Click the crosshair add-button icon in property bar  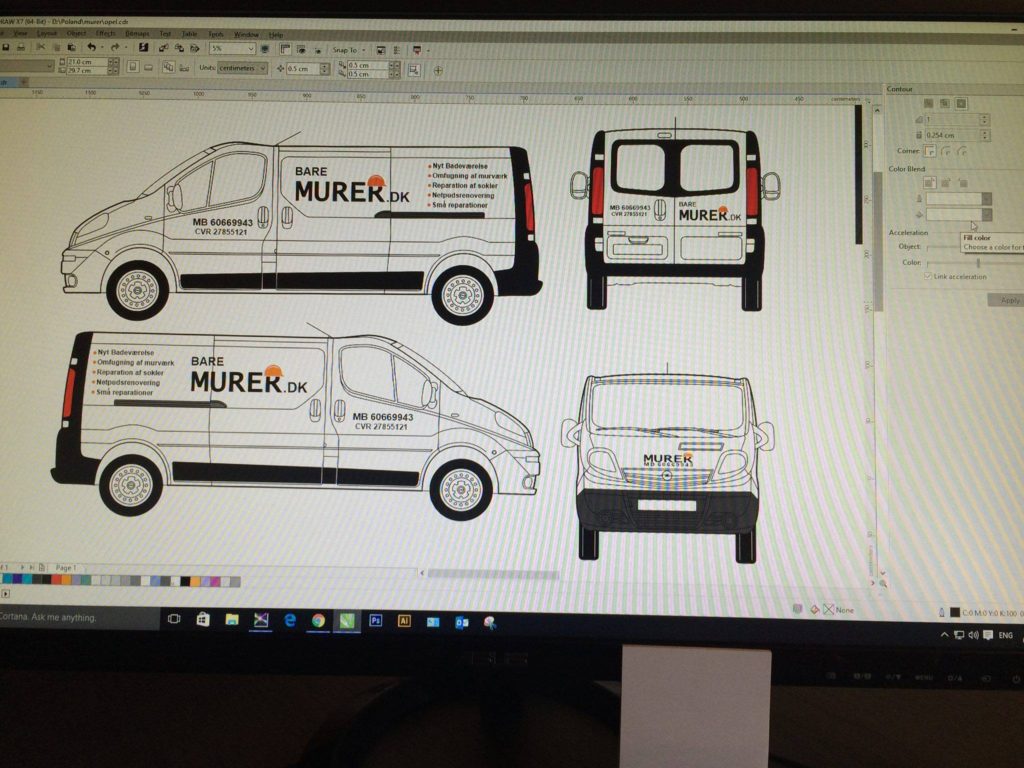pos(438,70)
